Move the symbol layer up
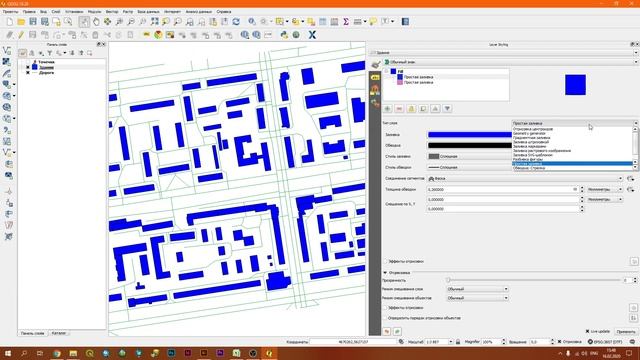640x360 pixels. (436, 109)
